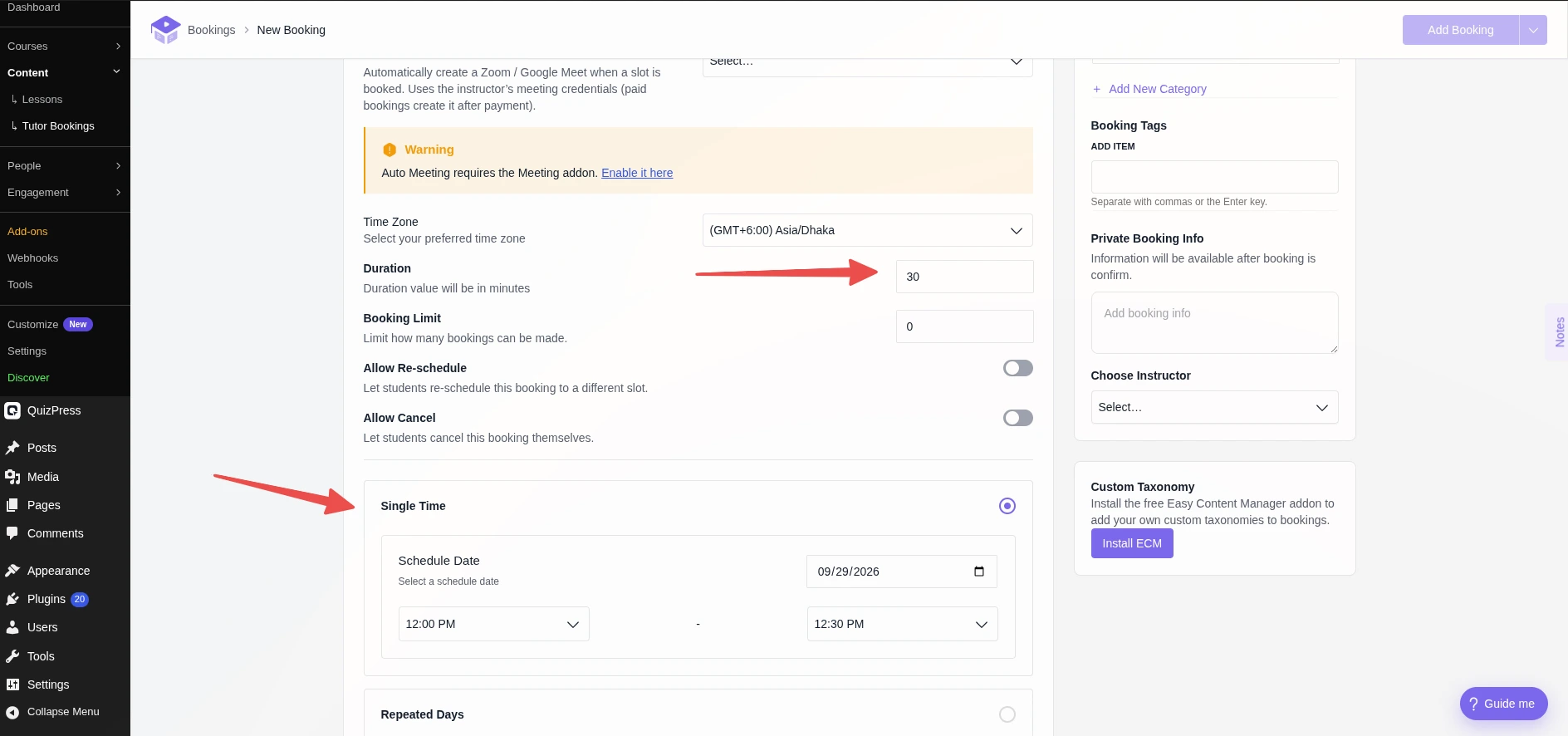Viewport: 1568px width, 736px height.
Task: Go to Add-ons in the sidebar
Action: coord(27,232)
